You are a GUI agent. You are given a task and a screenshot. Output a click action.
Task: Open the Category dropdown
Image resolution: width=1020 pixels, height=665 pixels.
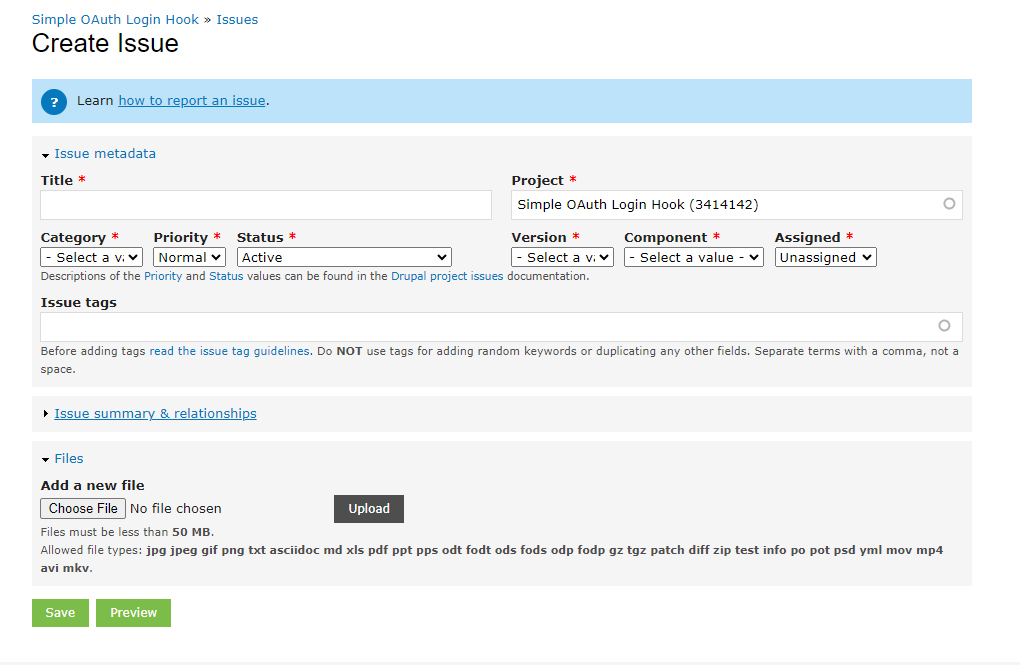[91, 257]
